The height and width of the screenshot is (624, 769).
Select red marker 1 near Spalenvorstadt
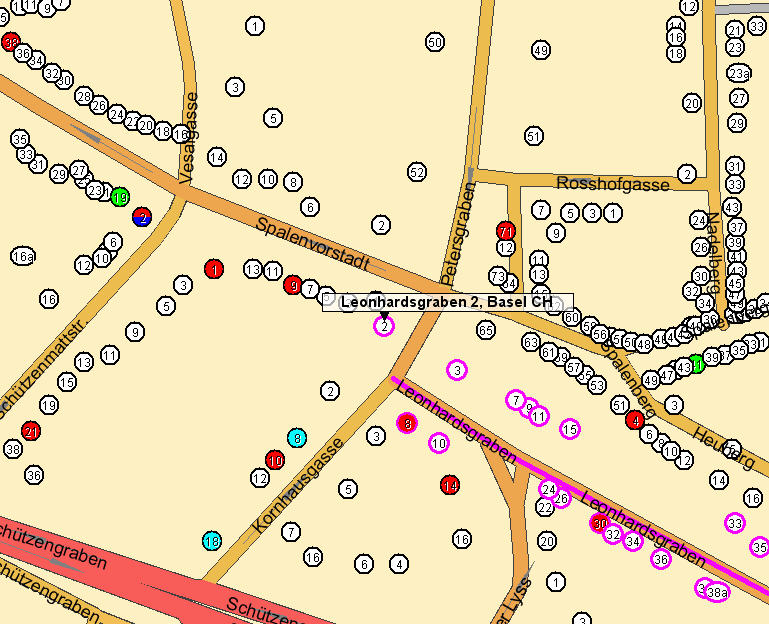(x=214, y=269)
